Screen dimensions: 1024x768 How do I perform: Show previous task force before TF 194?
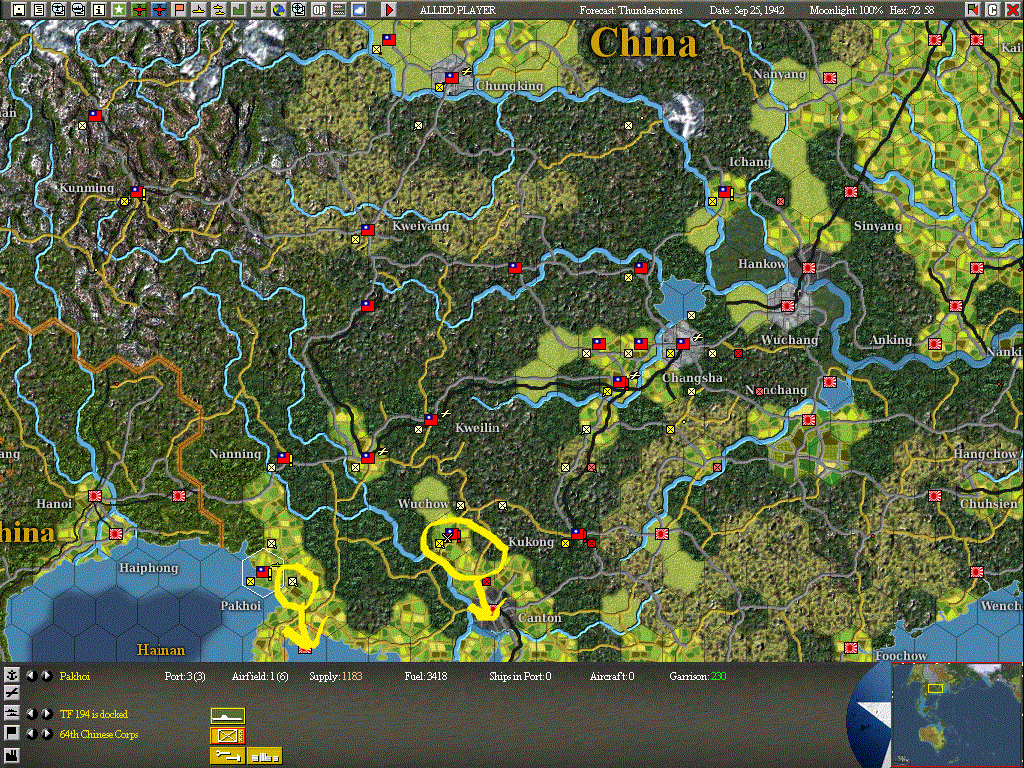[x=31, y=714]
